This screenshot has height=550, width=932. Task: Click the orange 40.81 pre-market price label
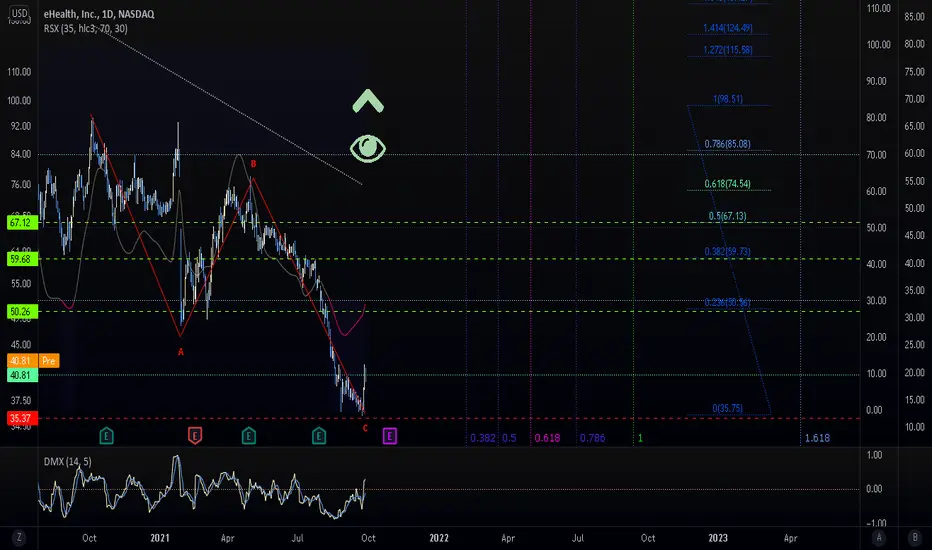pos(21,360)
